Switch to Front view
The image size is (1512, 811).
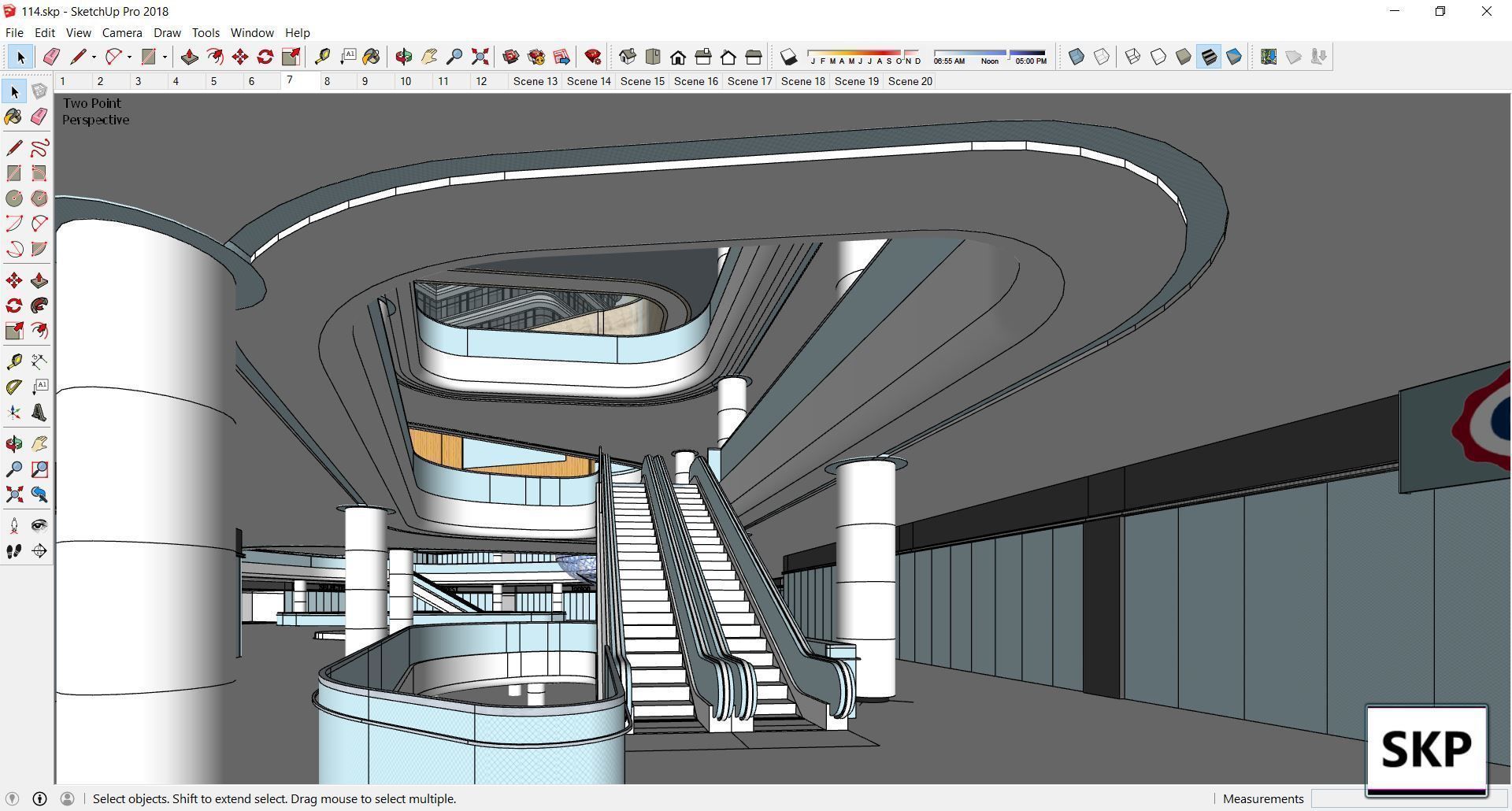pos(678,57)
